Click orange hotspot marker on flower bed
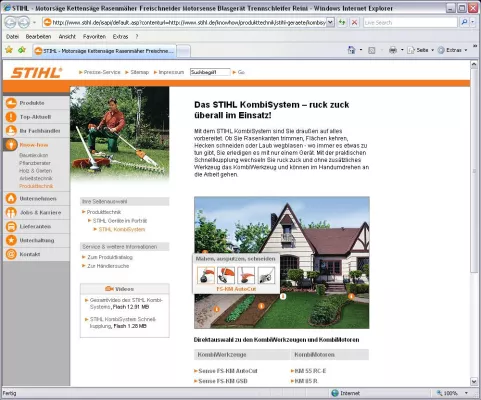The height and width of the screenshot is (400, 481). click(261, 306)
